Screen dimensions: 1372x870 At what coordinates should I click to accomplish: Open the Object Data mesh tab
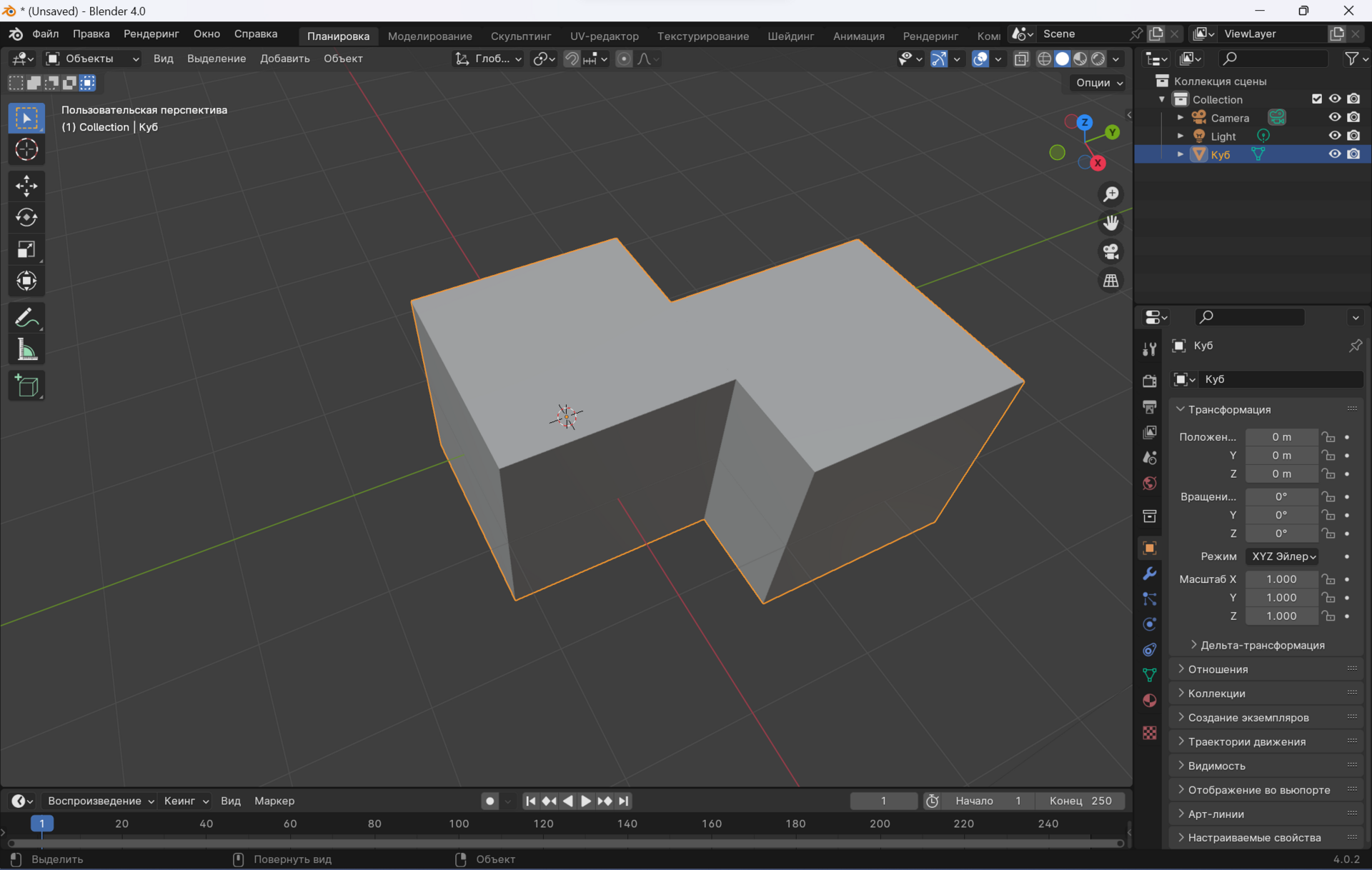pyautogui.click(x=1149, y=675)
